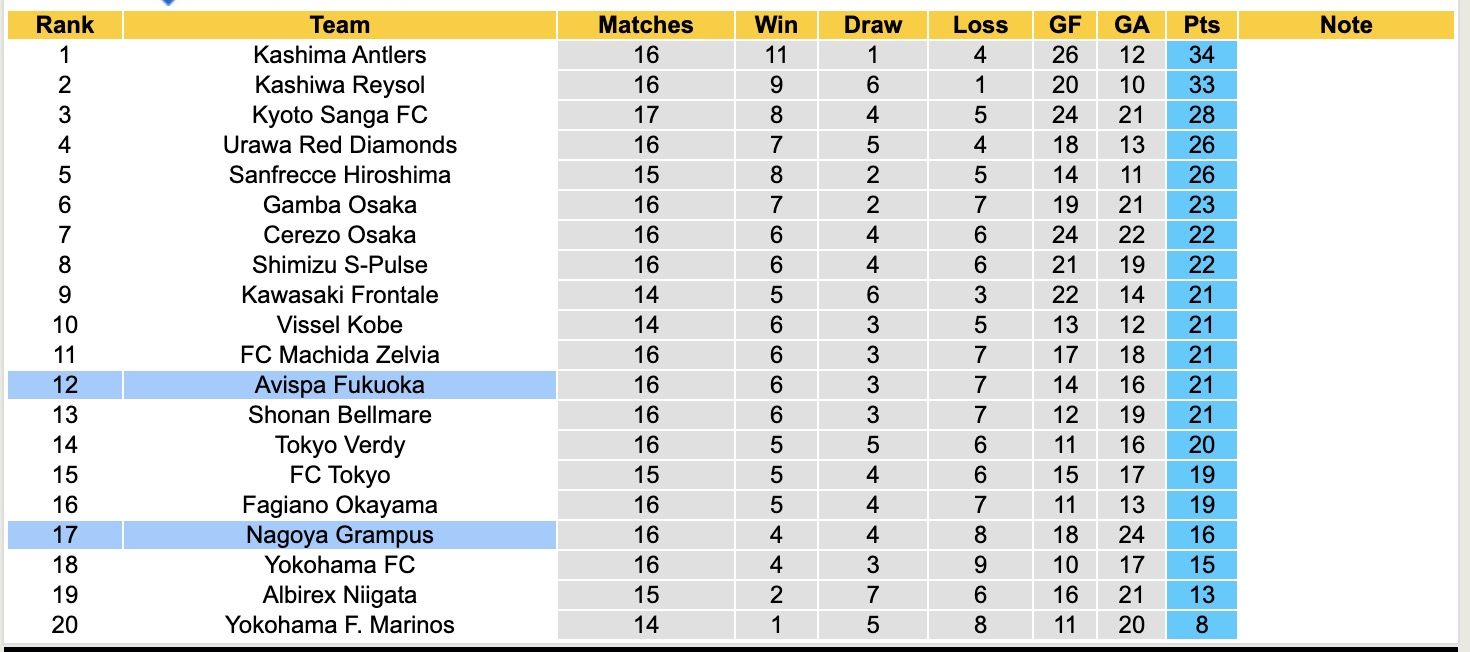Click the GF column header

click(x=1065, y=25)
